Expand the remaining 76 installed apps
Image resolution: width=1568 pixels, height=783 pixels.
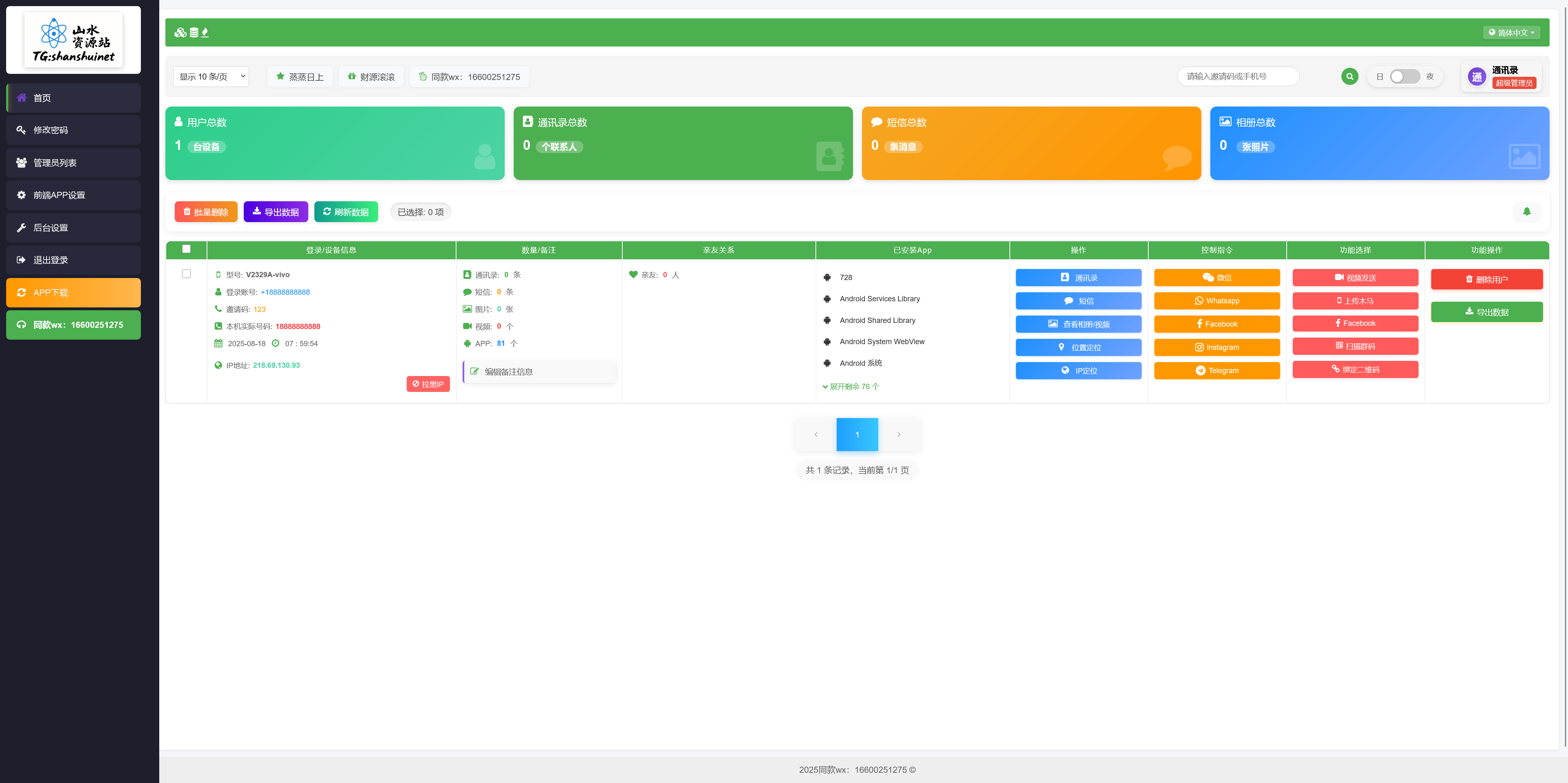coord(850,386)
